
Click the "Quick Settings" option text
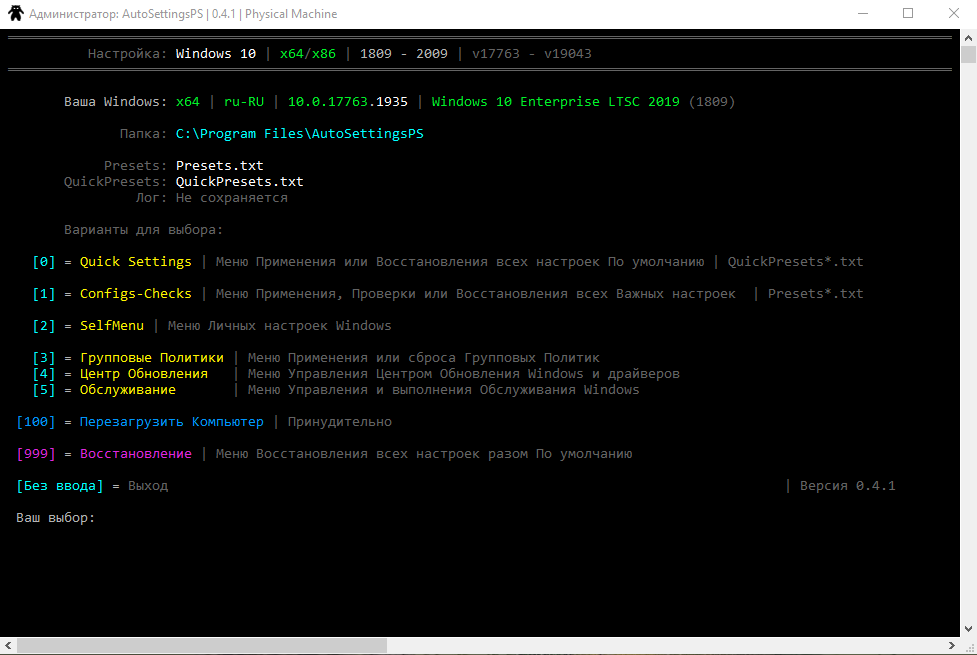[135, 262]
